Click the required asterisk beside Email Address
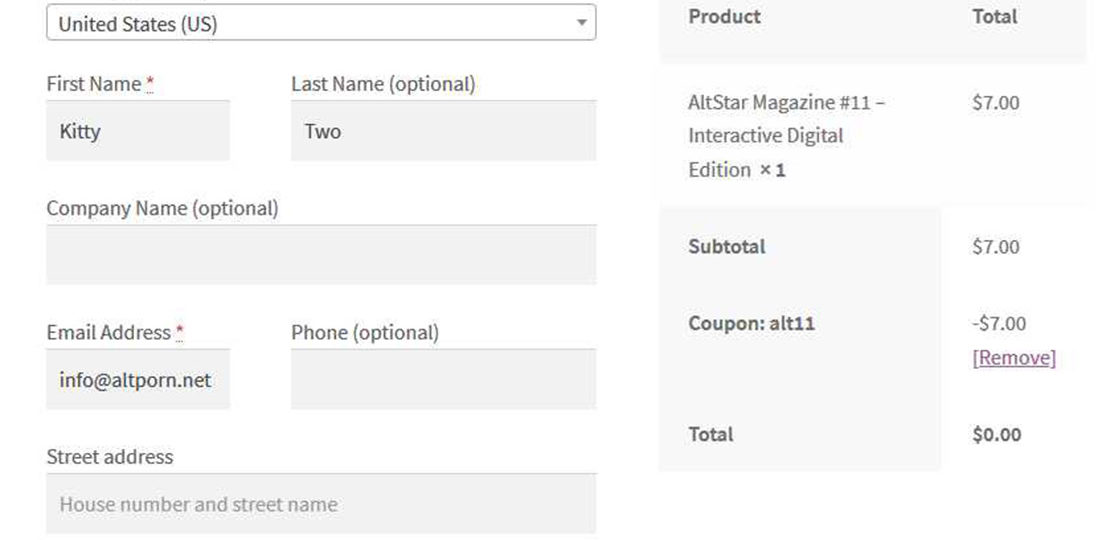Screen dimensions: 1098x540 click(x=180, y=331)
